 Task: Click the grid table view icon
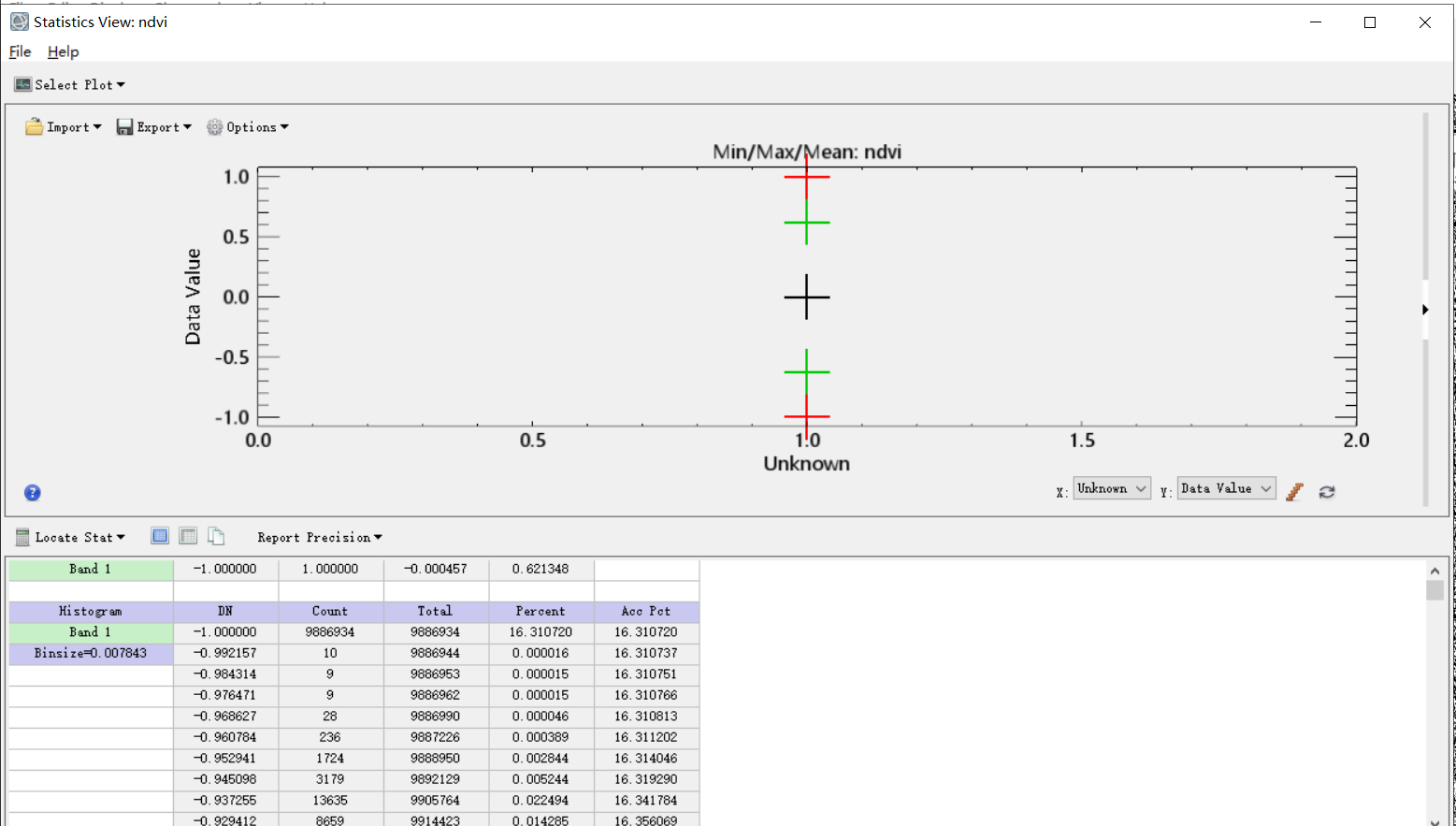click(x=188, y=536)
